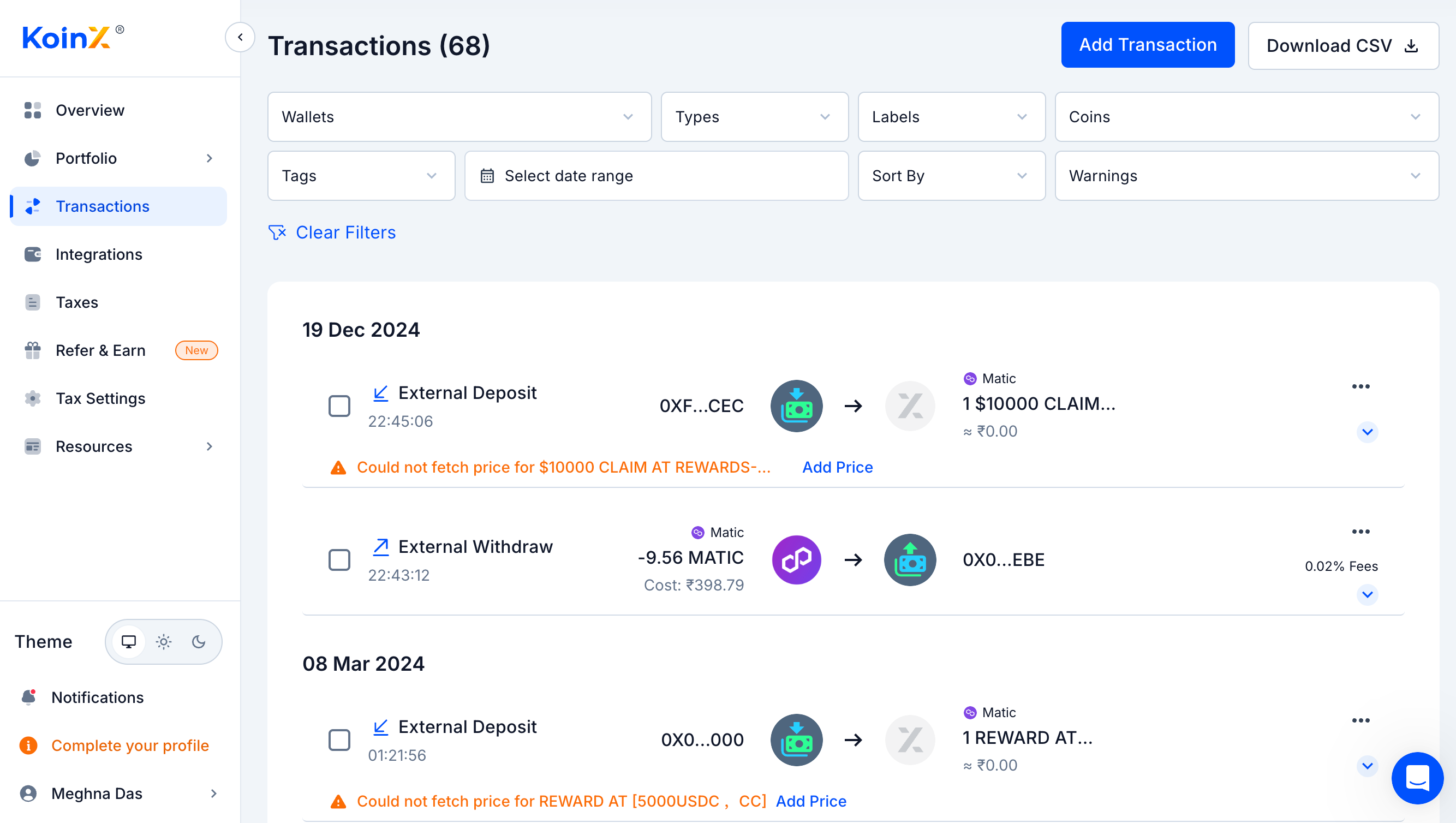
Task: Expand details of External Withdraw row
Action: (1367, 595)
